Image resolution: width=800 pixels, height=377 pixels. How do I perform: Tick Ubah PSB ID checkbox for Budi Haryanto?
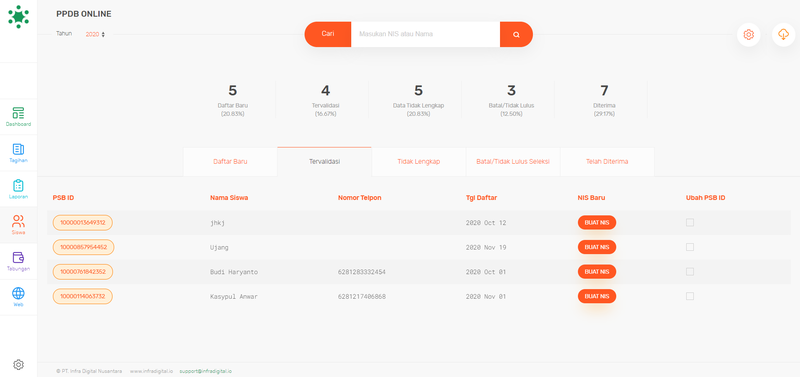[x=690, y=271]
